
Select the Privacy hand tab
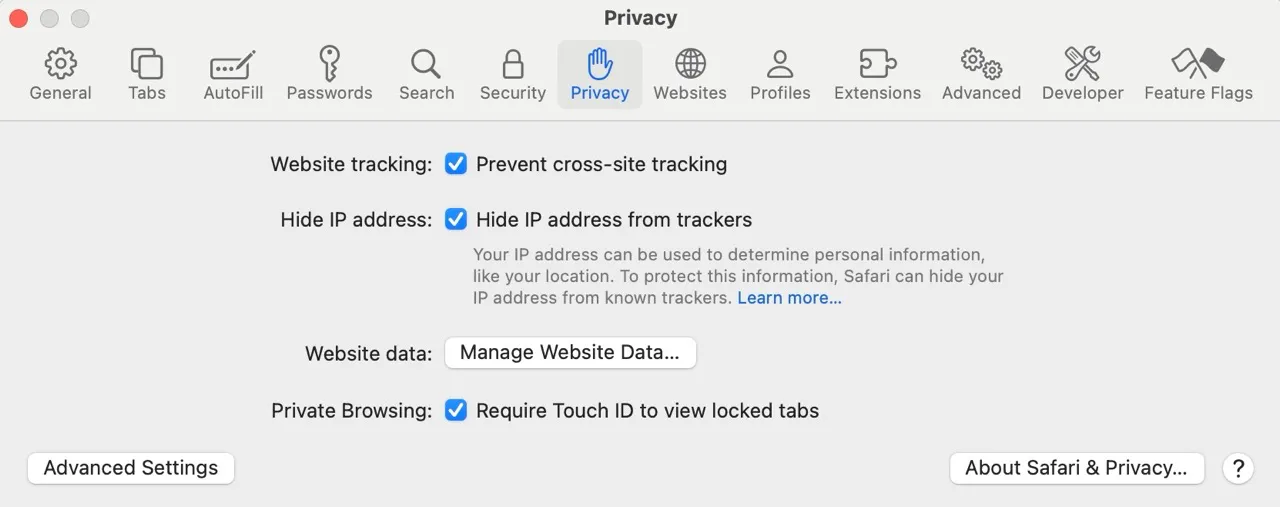point(600,75)
